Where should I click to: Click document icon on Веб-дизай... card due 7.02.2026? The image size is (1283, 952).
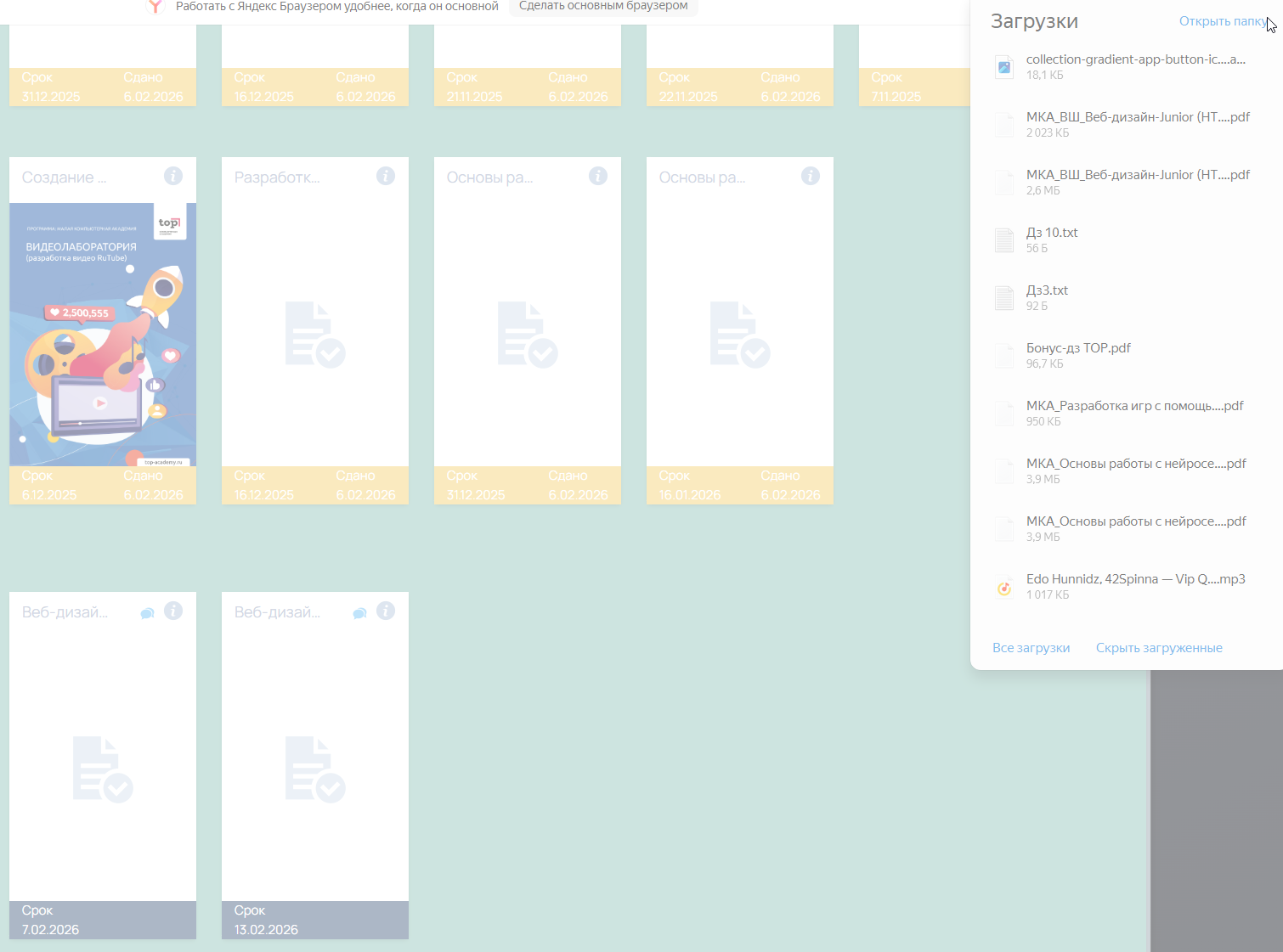pos(103,769)
